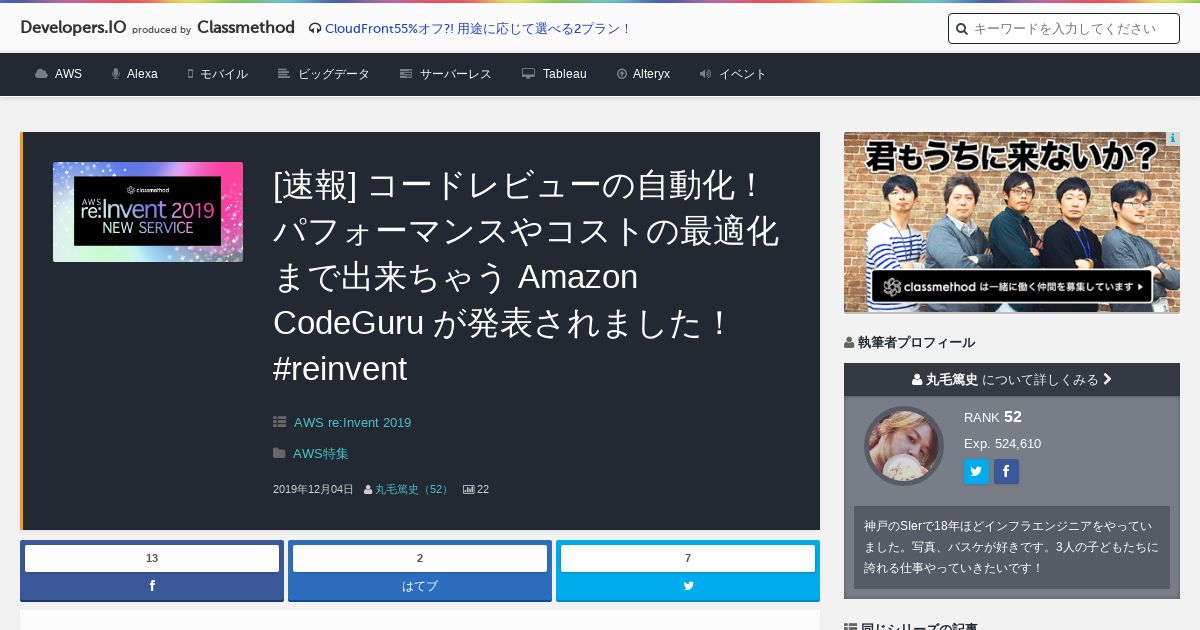Click the re:Invent 2019 New Service thumbnail

click(148, 212)
